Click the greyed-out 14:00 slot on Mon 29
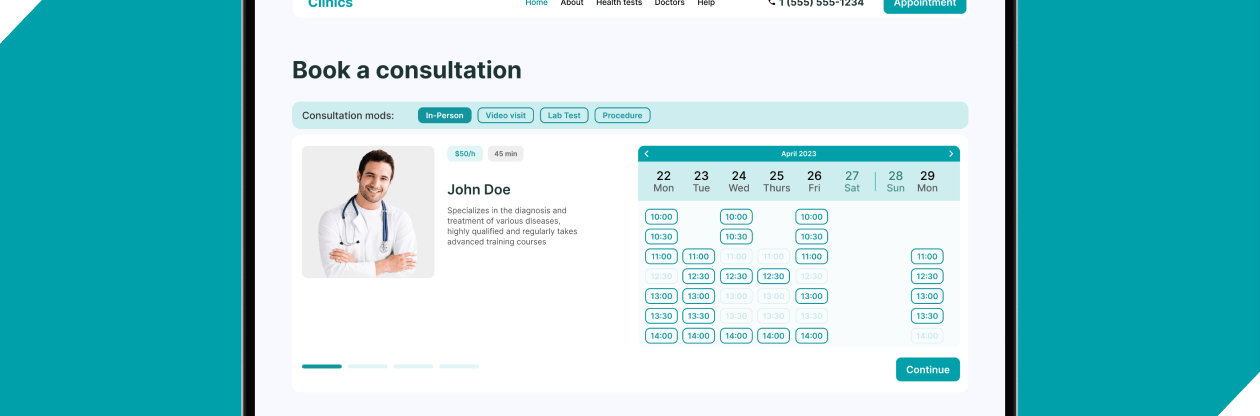This screenshot has height=416, width=1260. (927, 336)
